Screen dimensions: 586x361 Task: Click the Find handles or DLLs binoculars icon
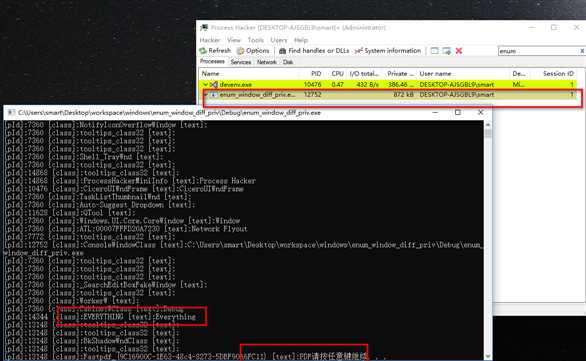[283, 50]
